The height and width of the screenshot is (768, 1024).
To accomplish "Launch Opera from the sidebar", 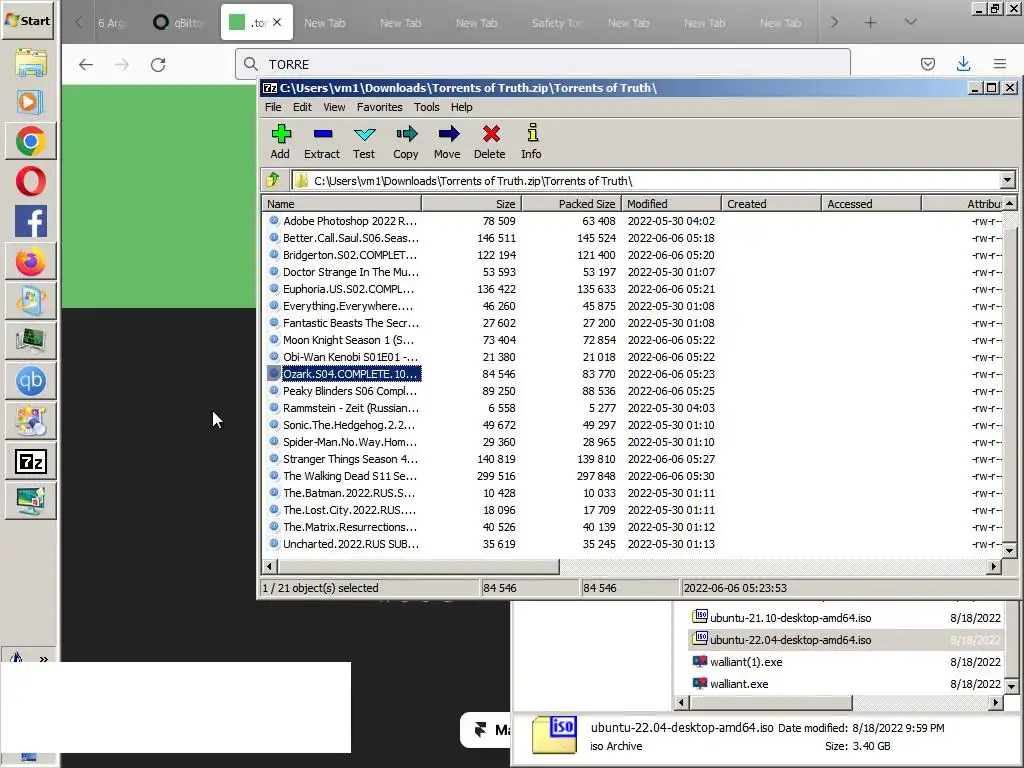I will point(30,182).
